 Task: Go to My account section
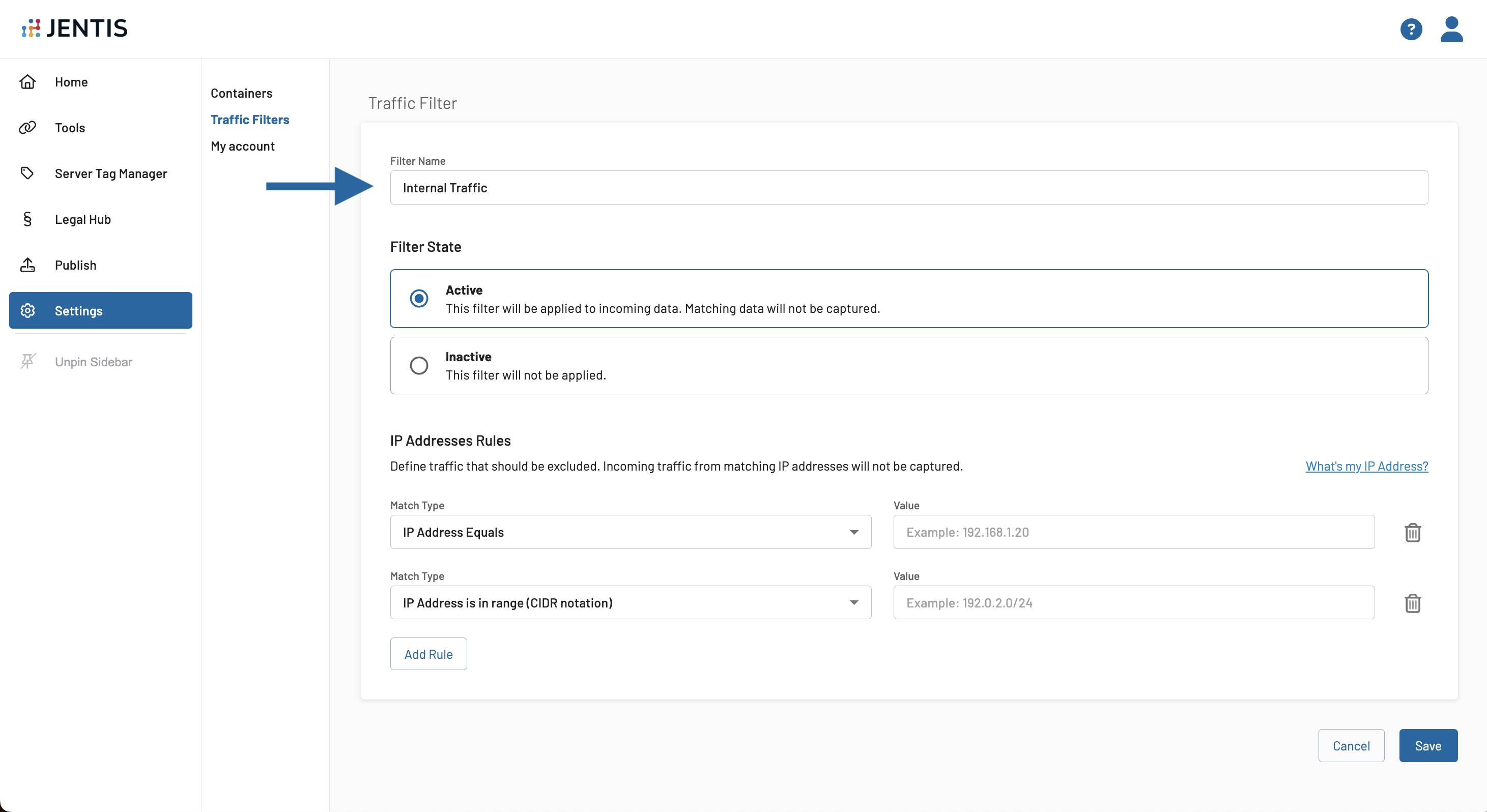click(242, 146)
